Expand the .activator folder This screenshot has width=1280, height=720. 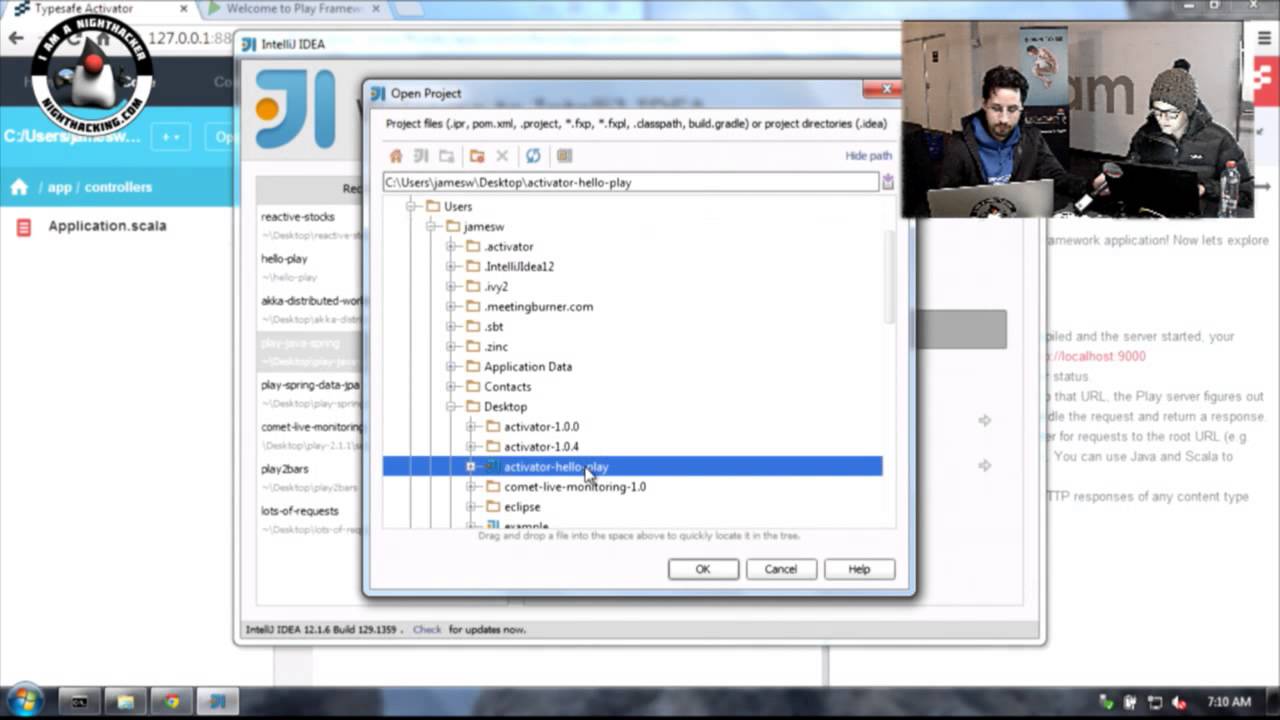click(451, 247)
